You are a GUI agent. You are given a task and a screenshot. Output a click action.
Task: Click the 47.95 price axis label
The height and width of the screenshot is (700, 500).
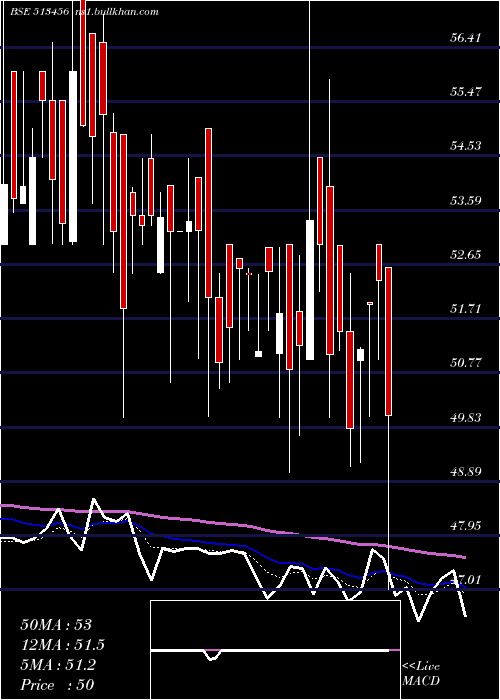pyautogui.click(x=465, y=526)
